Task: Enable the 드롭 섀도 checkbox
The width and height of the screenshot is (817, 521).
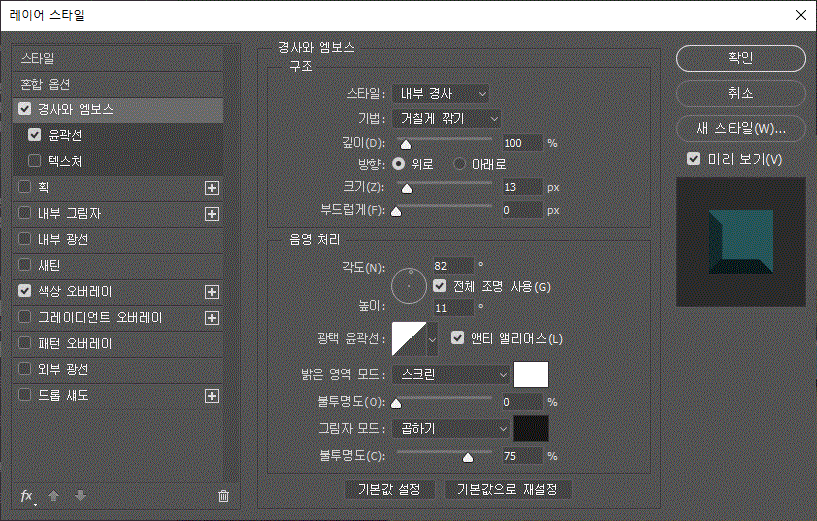Action: (24, 394)
